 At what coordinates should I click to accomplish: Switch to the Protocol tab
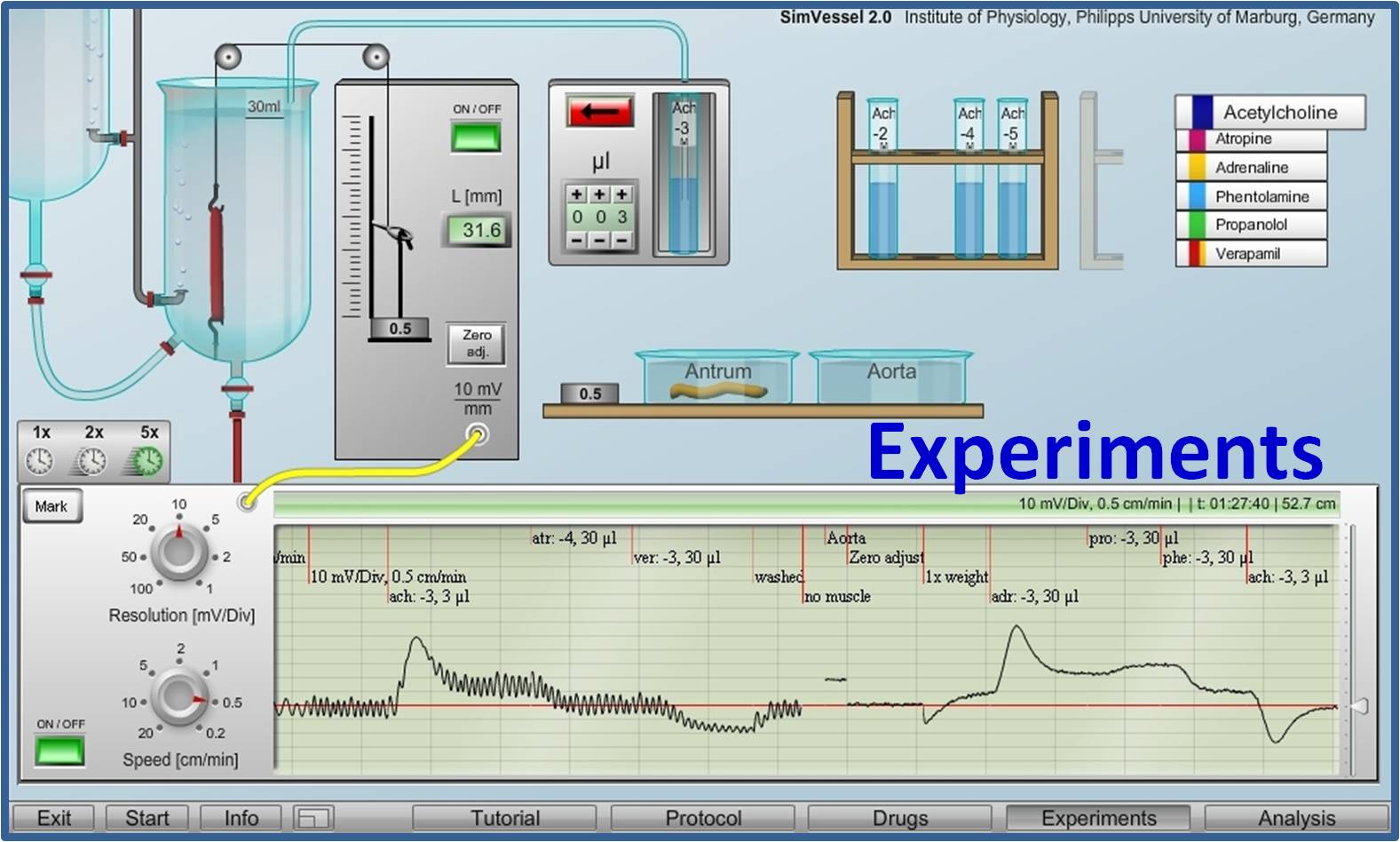pos(703,818)
